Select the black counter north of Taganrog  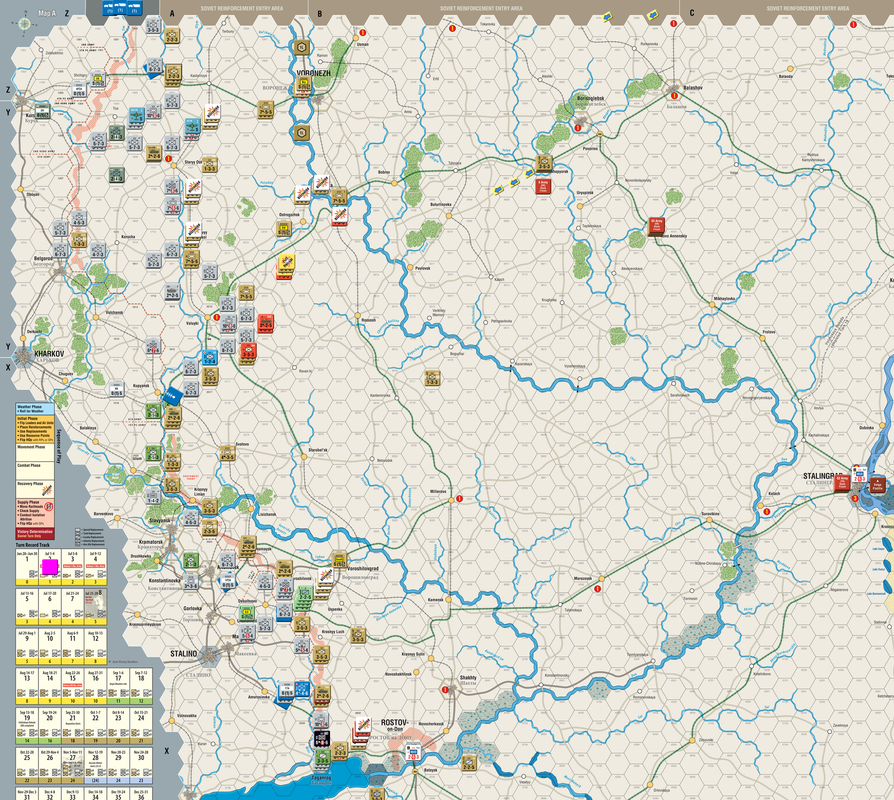point(322,739)
